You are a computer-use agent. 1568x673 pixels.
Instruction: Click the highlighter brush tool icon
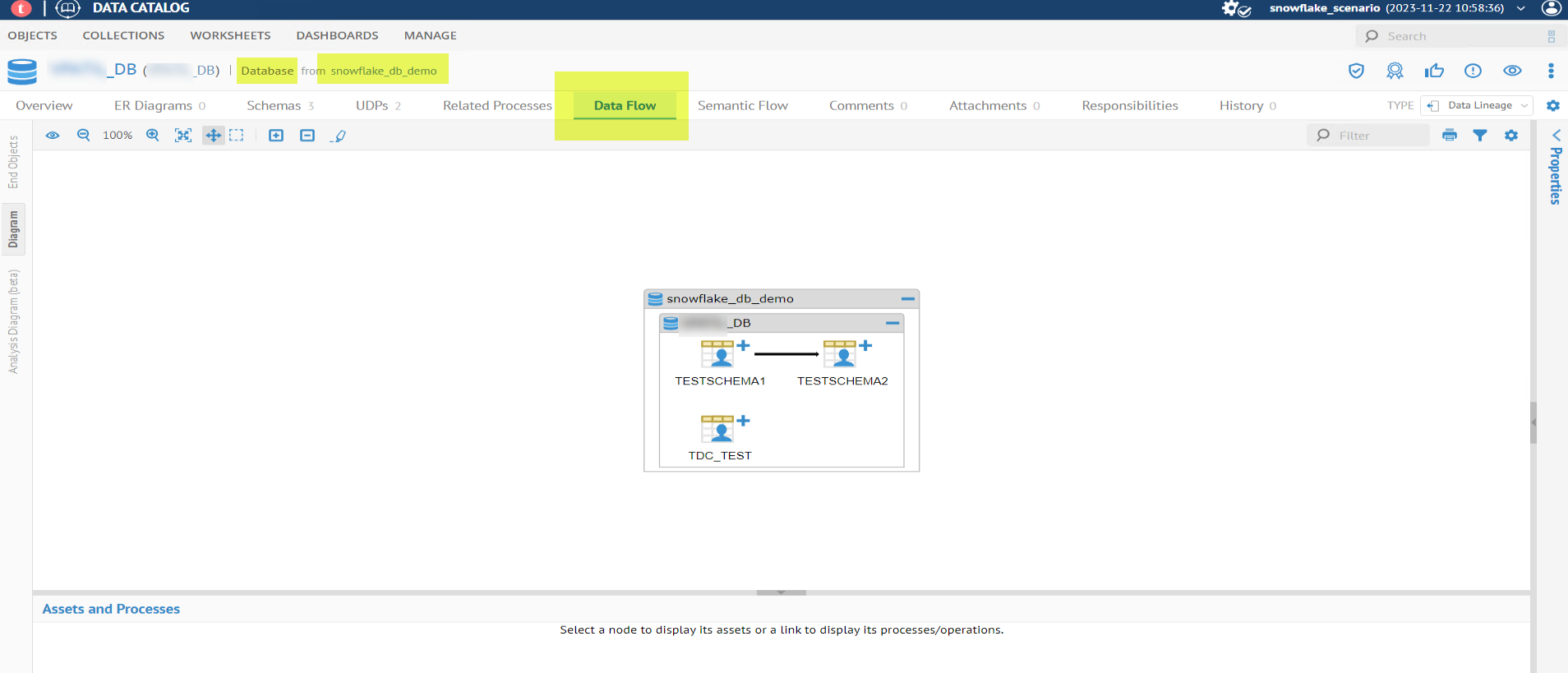tap(339, 136)
